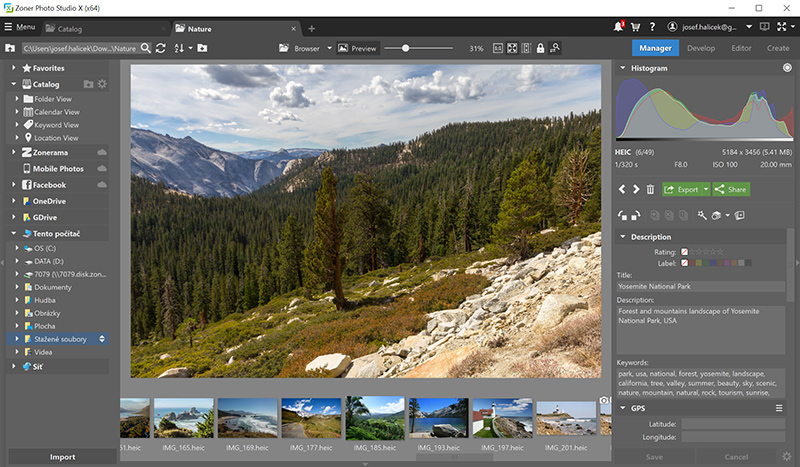Open the main Menu
The image size is (800, 467).
pos(20,28)
